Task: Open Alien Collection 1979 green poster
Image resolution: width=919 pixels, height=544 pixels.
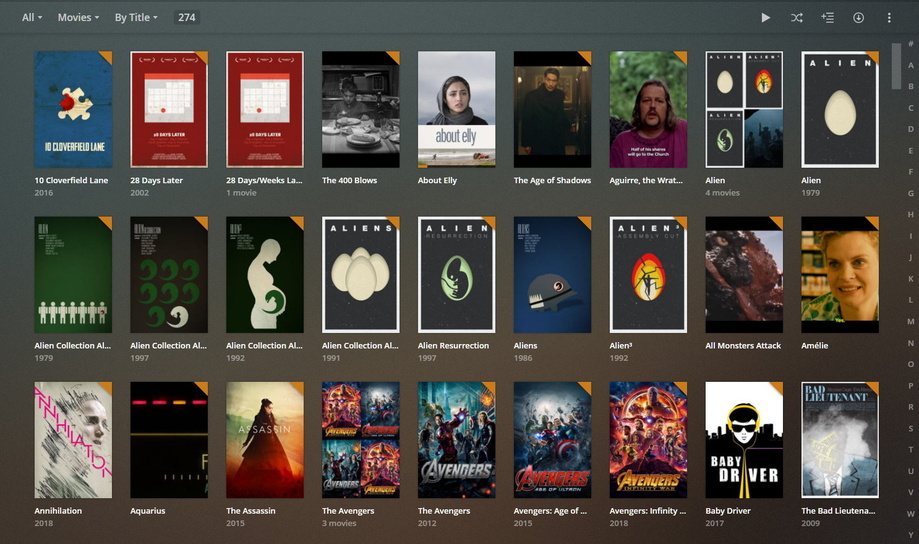Action: 73,275
